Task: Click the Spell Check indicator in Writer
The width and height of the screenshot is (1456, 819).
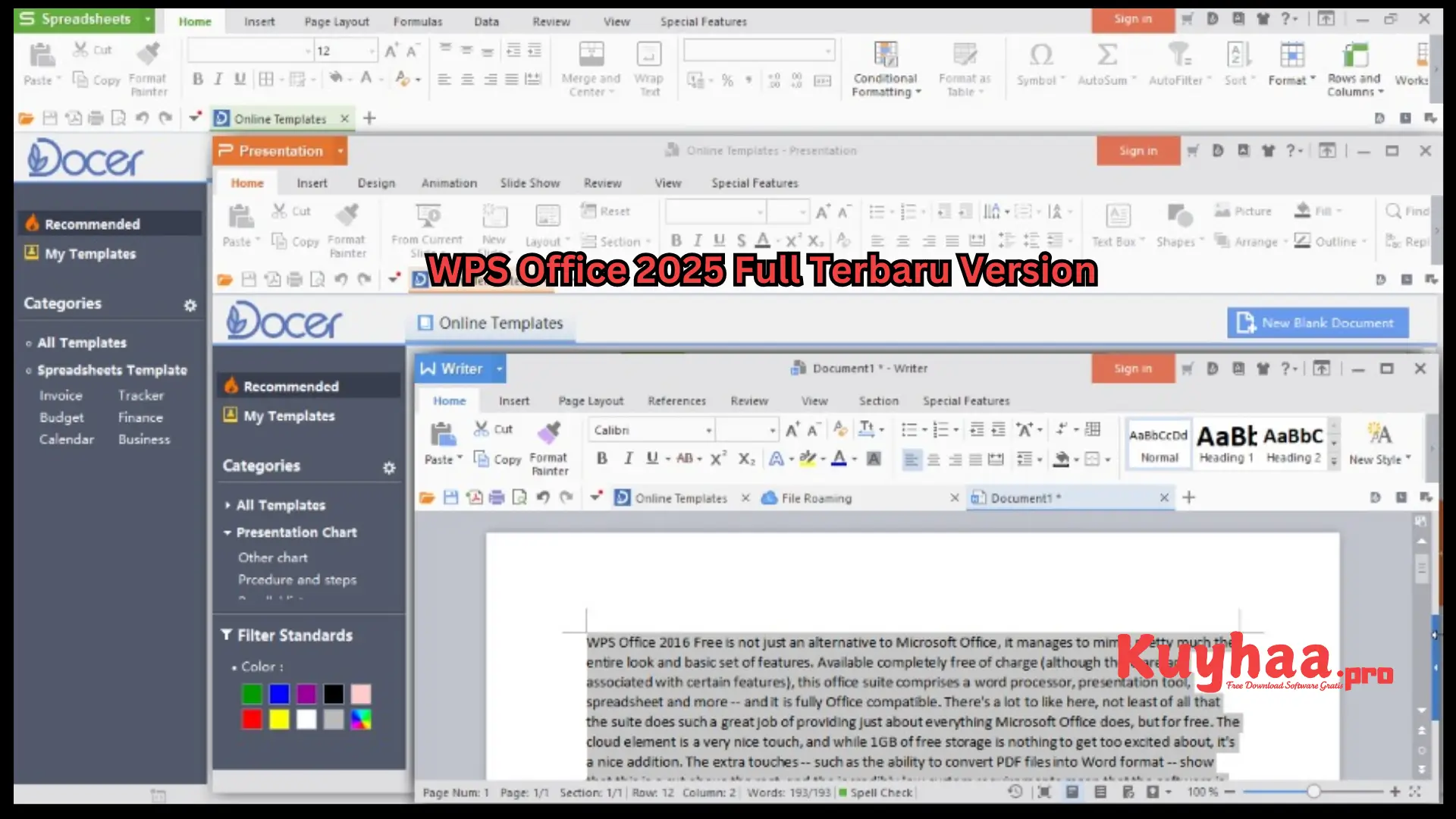Action: (876, 792)
